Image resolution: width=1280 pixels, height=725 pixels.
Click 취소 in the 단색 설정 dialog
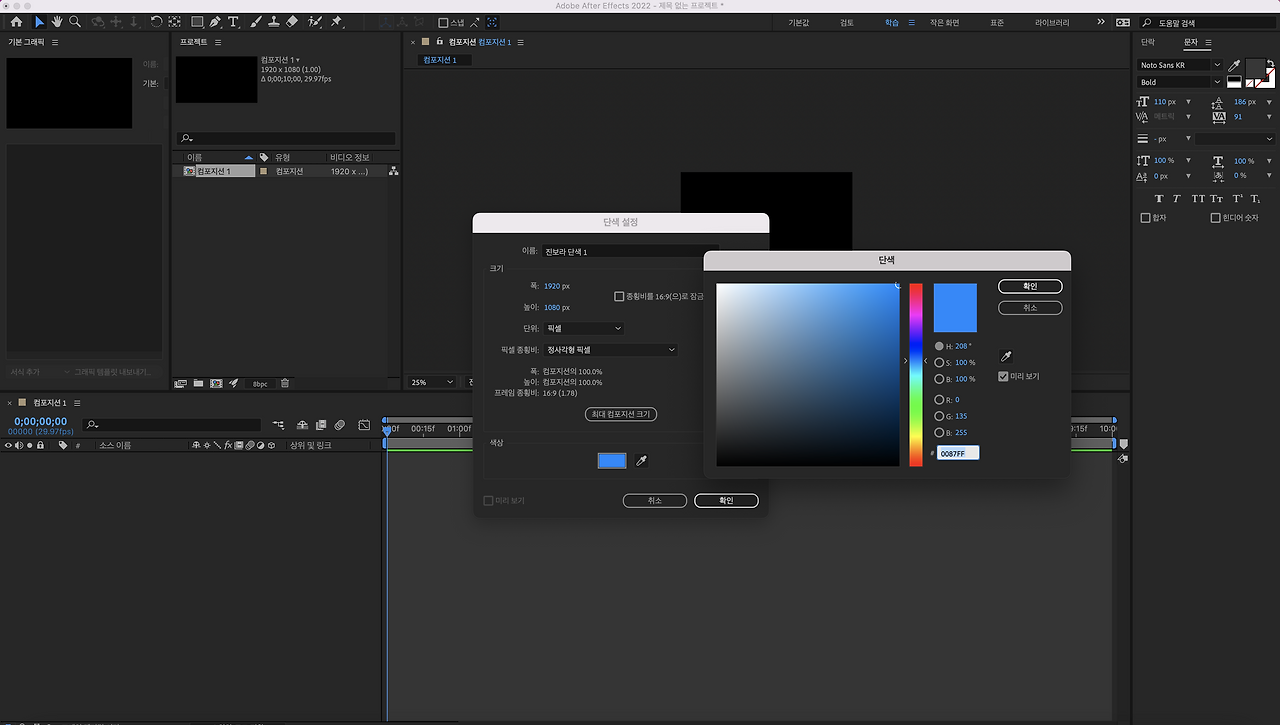tap(655, 500)
